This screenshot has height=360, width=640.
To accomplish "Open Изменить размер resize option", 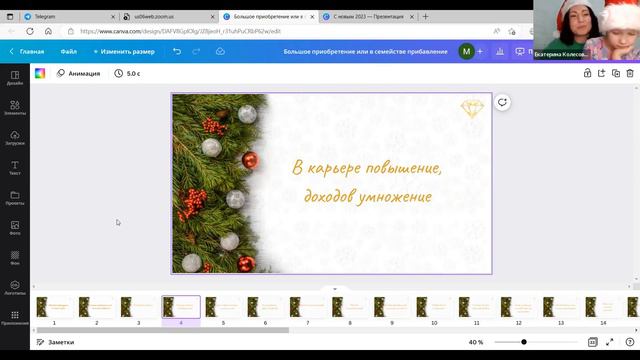I will click(124, 51).
